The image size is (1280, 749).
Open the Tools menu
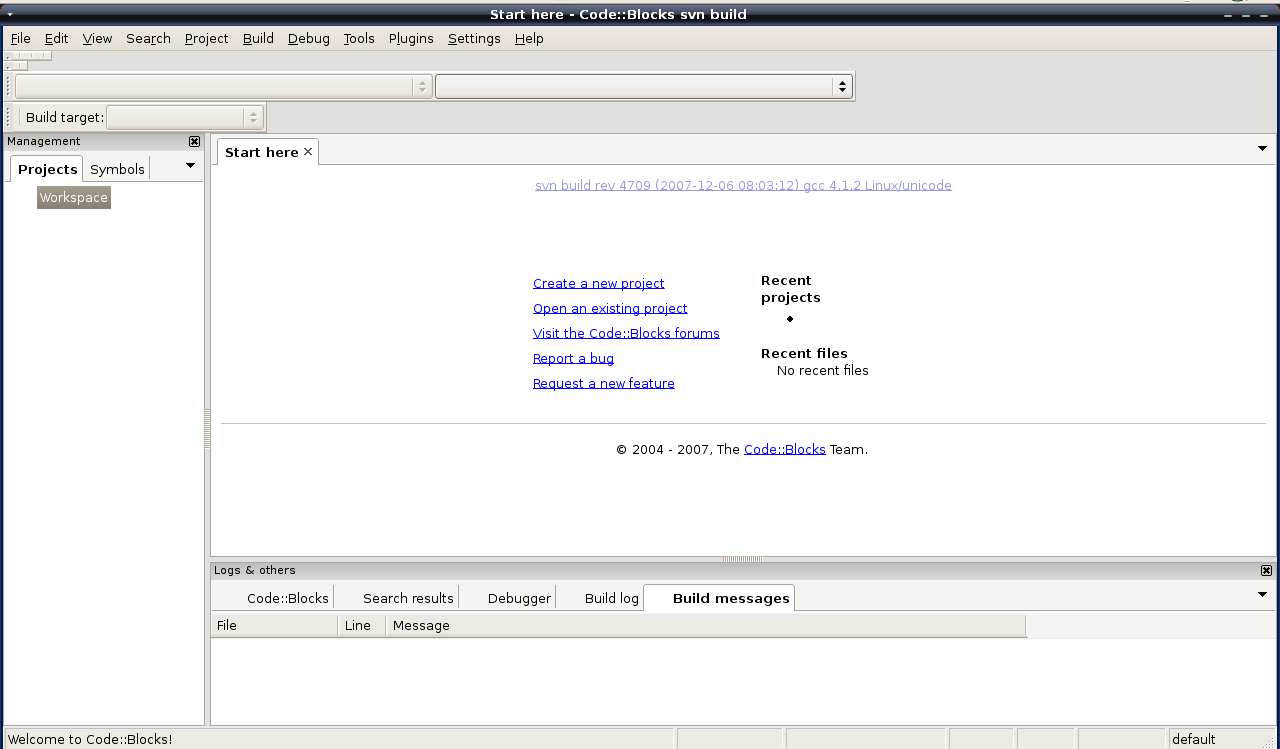click(x=359, y=38)
